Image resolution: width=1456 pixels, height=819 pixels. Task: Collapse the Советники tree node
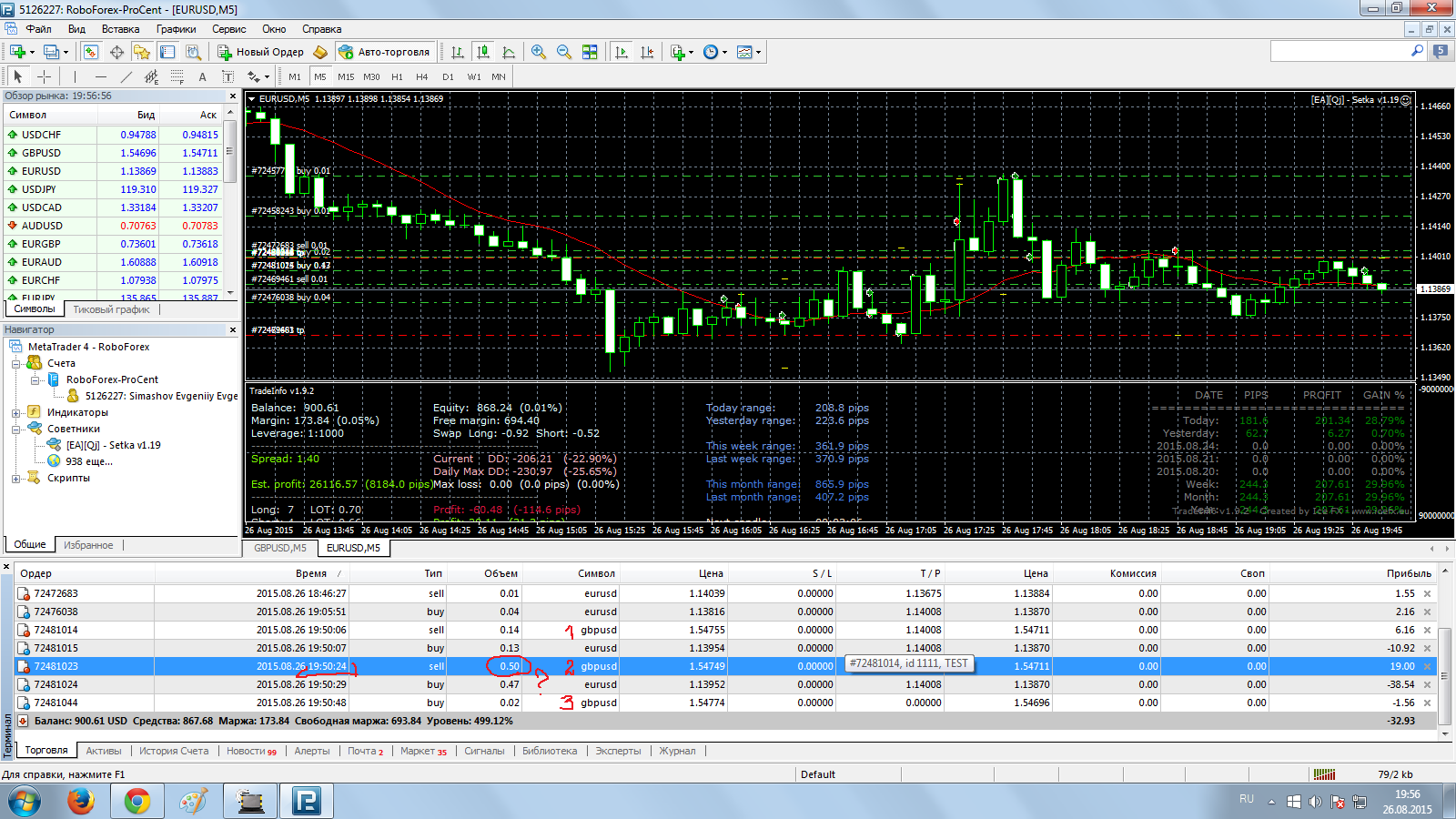[x=15, y=429]
